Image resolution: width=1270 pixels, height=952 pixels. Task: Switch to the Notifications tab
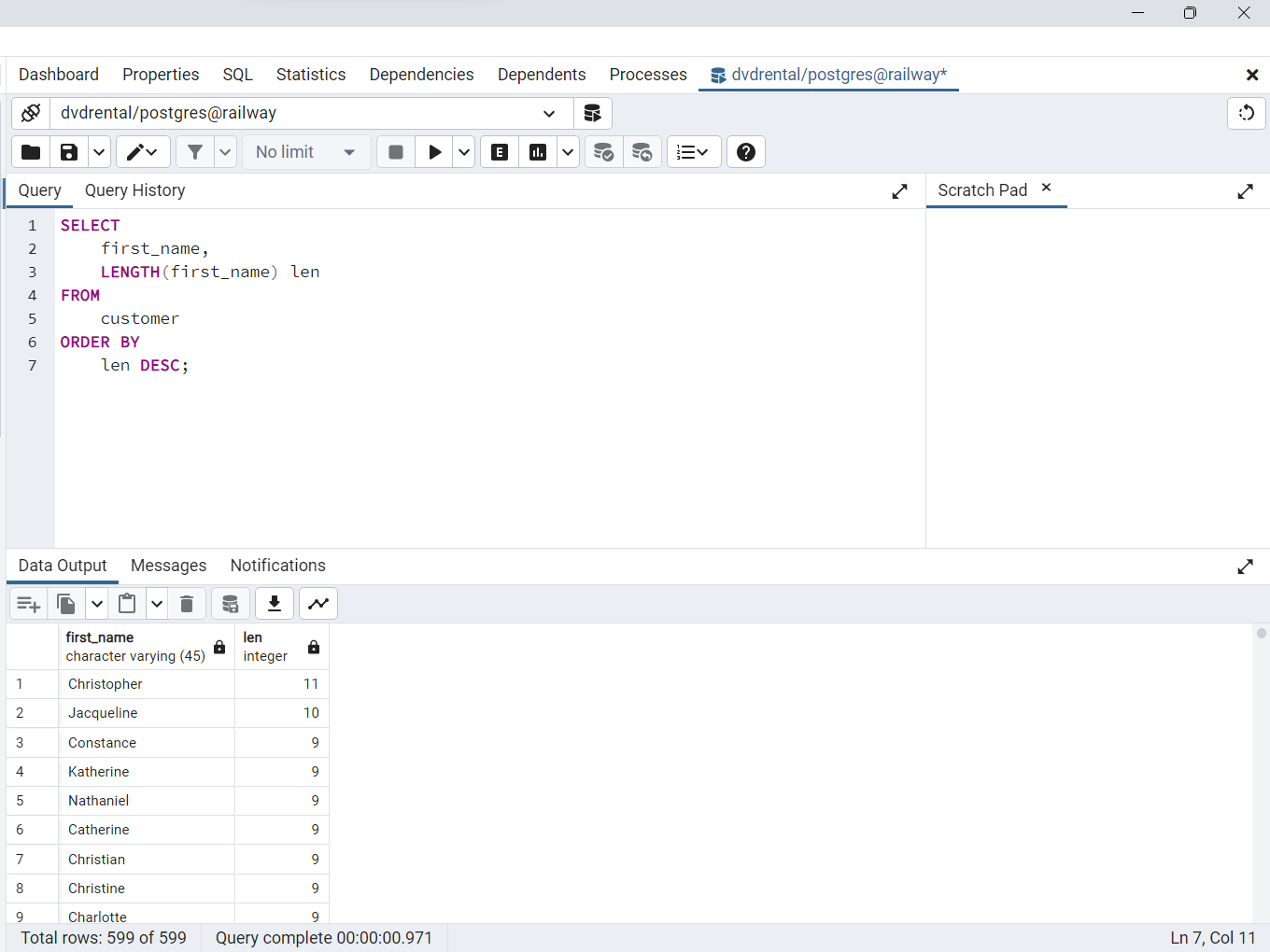[278, 566]
